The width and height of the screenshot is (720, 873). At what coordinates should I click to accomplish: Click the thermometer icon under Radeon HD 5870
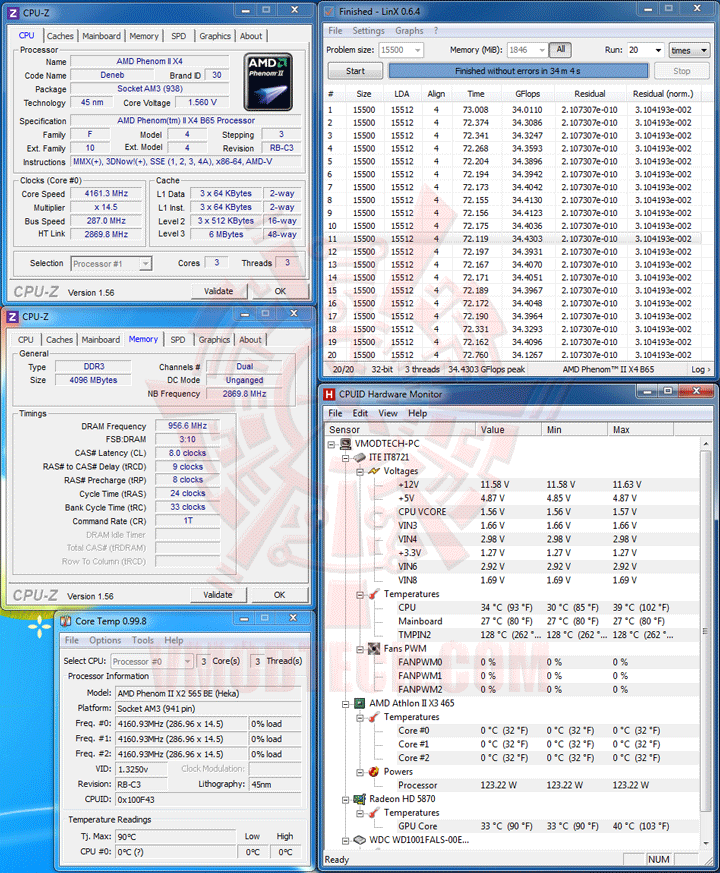[374, 813]
